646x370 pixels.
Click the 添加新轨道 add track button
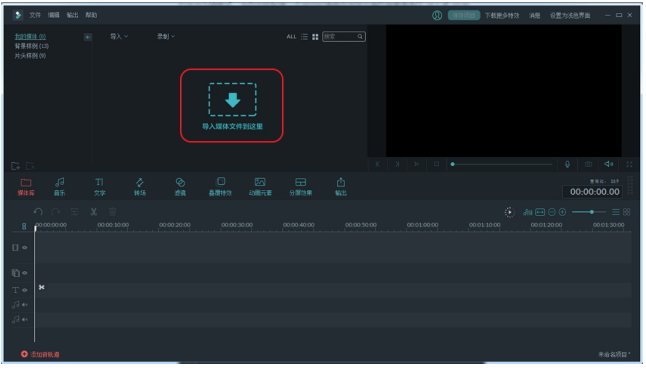pos(40,354)
